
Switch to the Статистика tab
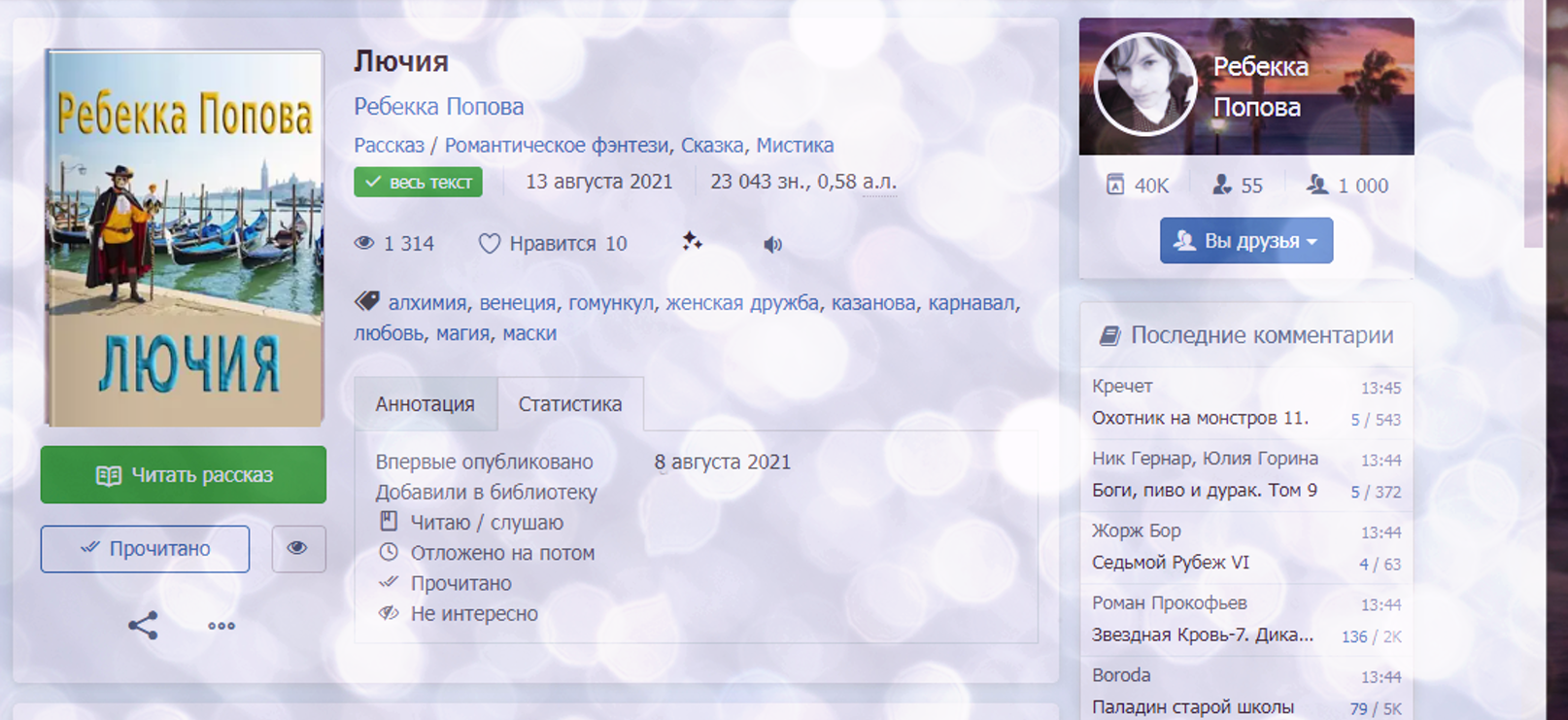[x=570, y=404]
